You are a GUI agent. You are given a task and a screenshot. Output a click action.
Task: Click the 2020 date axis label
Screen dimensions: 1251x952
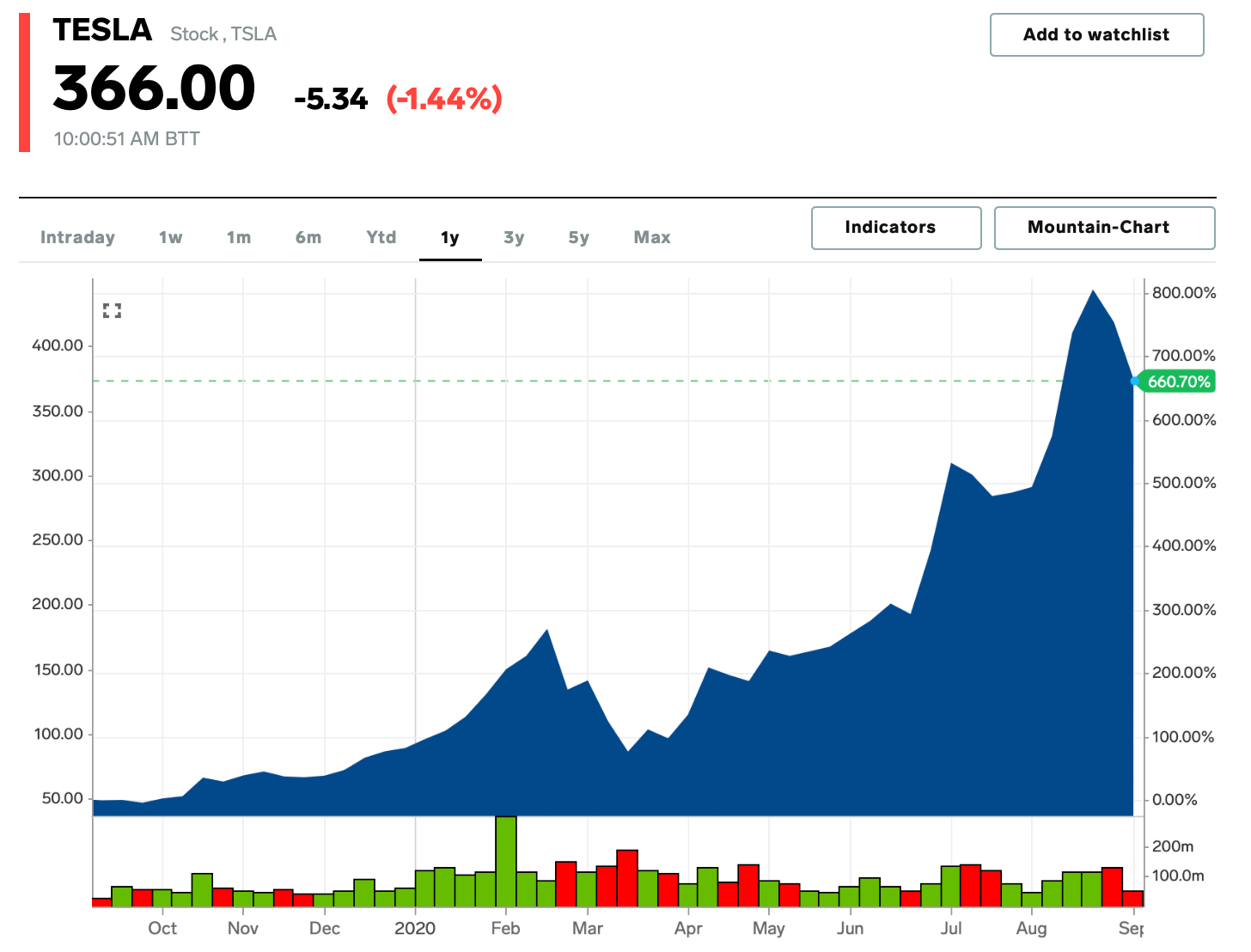tap(415, 928)
